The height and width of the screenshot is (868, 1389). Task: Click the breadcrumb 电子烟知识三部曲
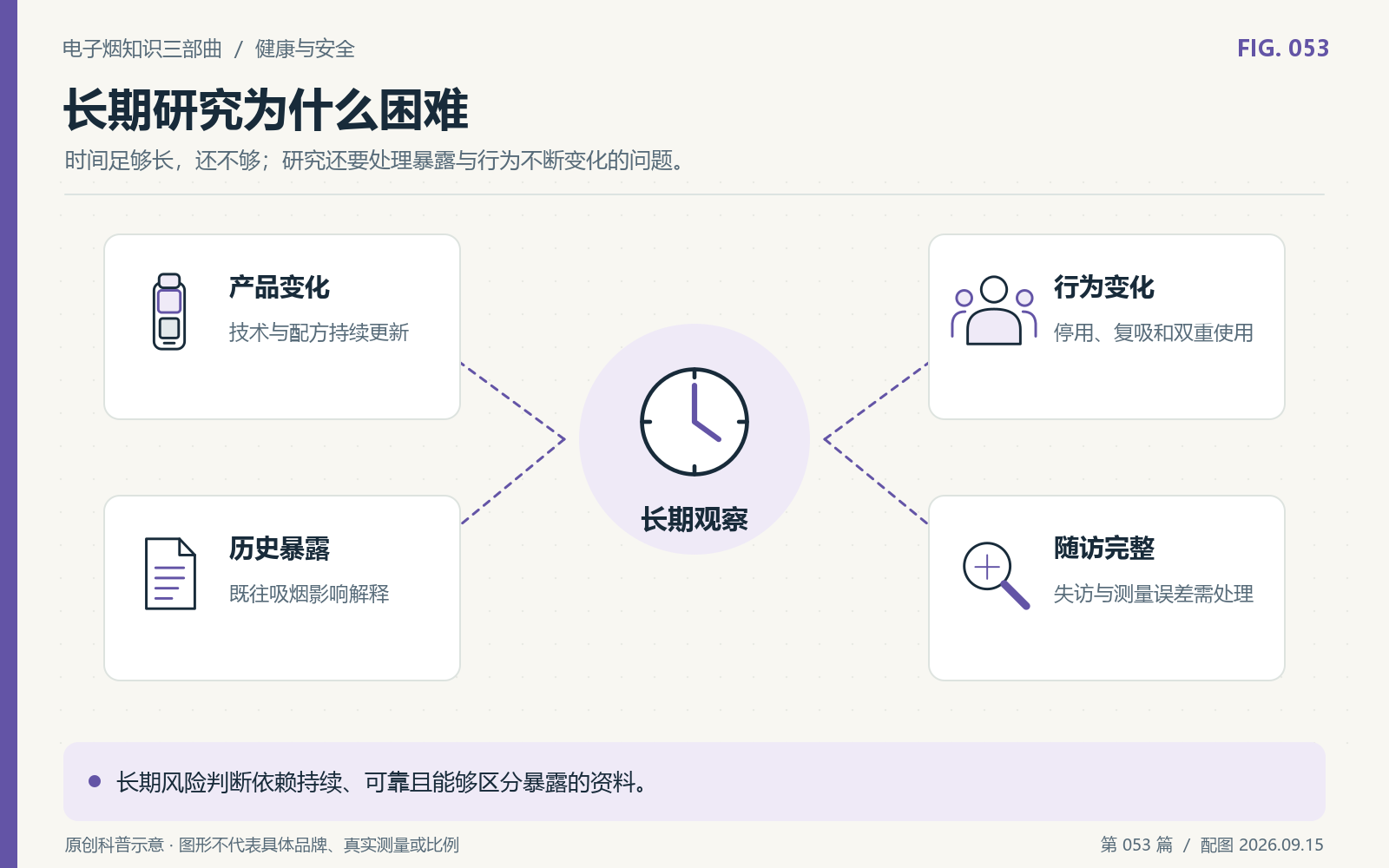(142, 49)
